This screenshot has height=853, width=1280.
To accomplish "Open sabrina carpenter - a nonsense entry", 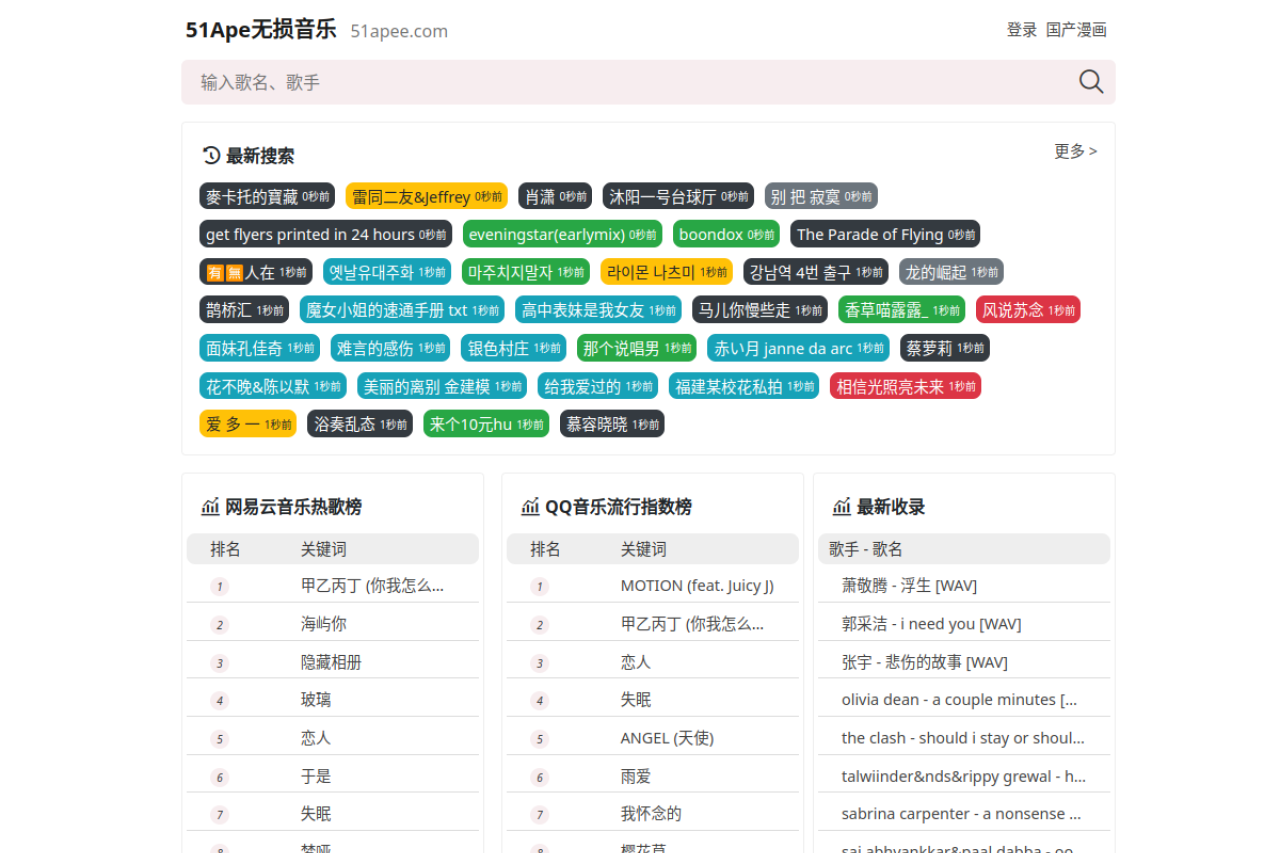I will click(x=961, y=814).
